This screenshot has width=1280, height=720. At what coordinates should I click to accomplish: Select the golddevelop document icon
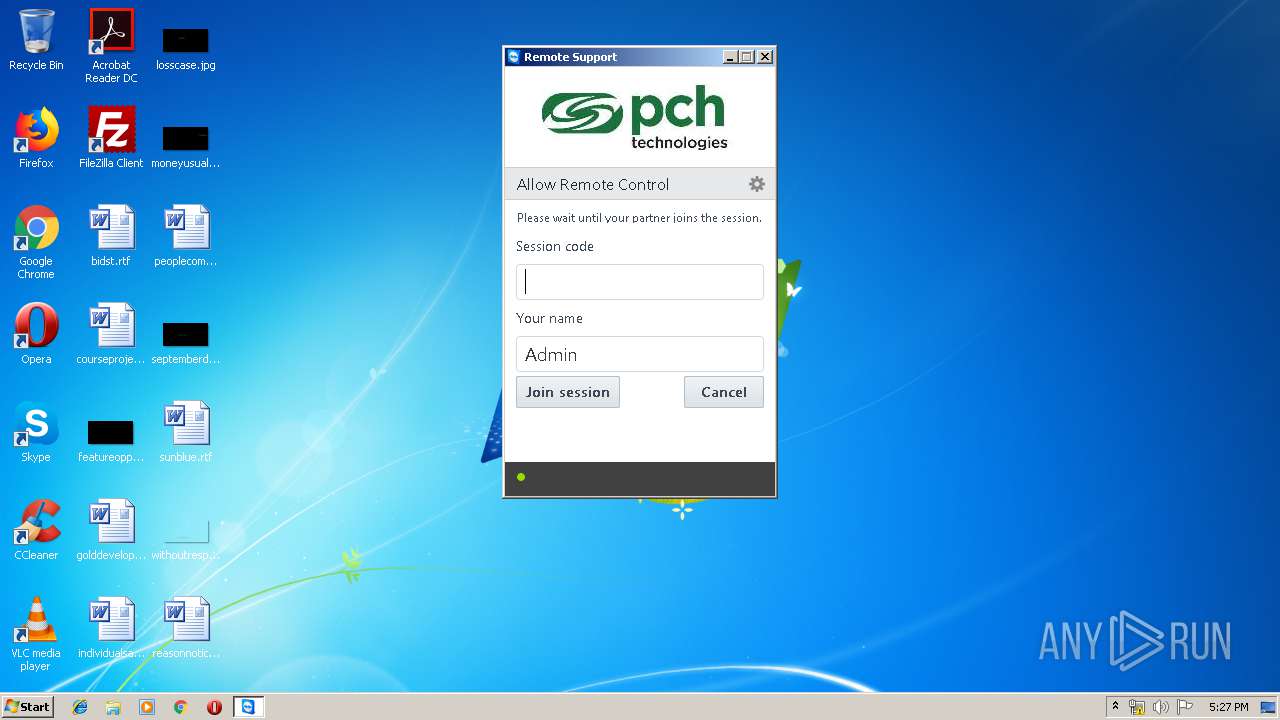tap(111, 530)
